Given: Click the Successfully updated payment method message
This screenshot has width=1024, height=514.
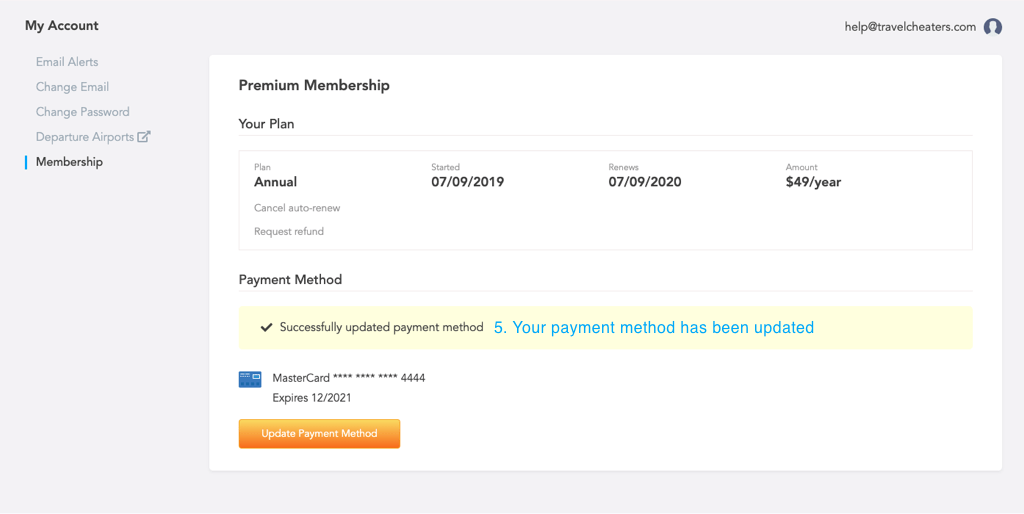Looking at the screenshot, I should click(381, 327).
